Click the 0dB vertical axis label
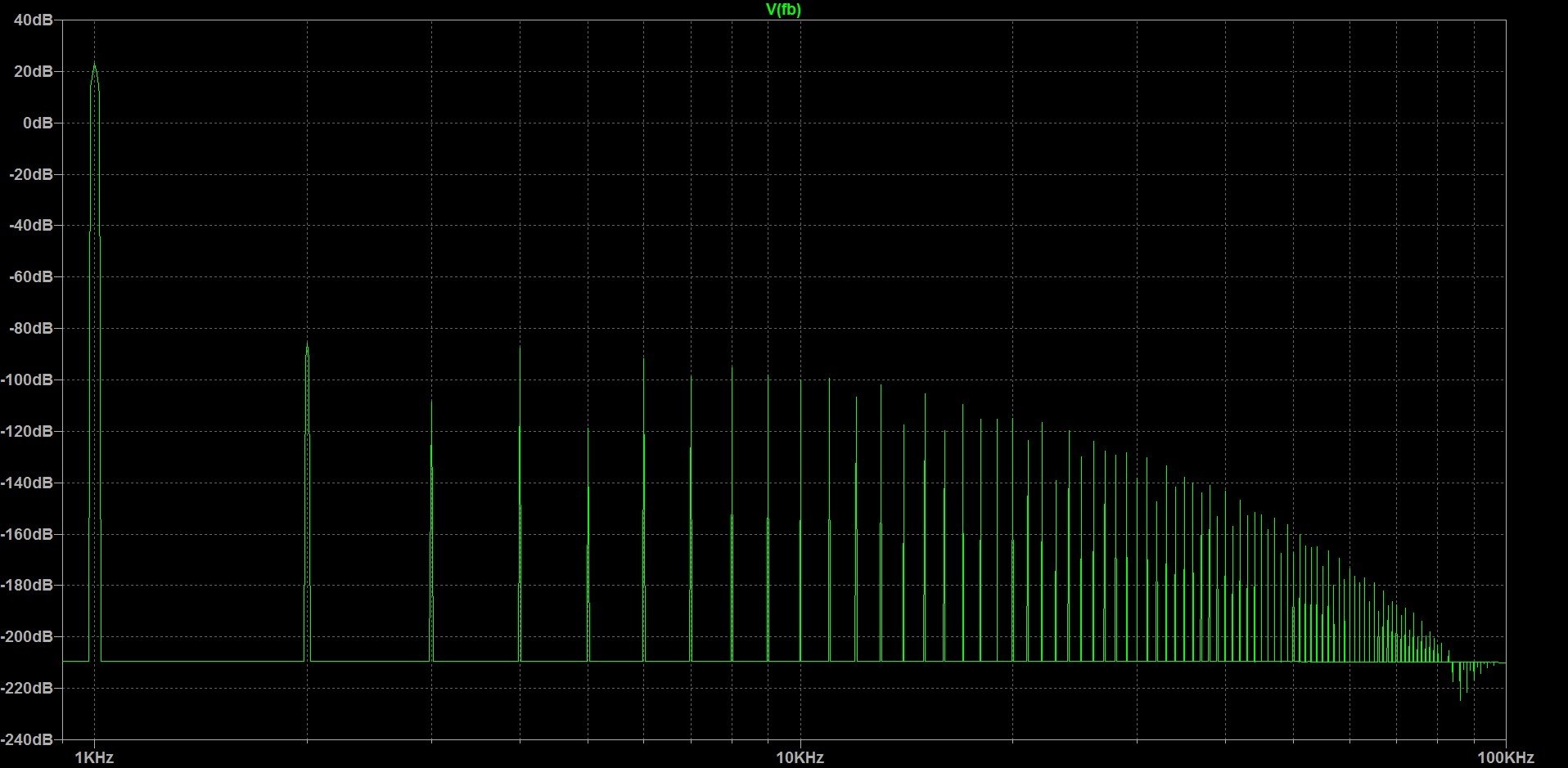Viewport: 1568px width, 768px height. pos(38,123)
